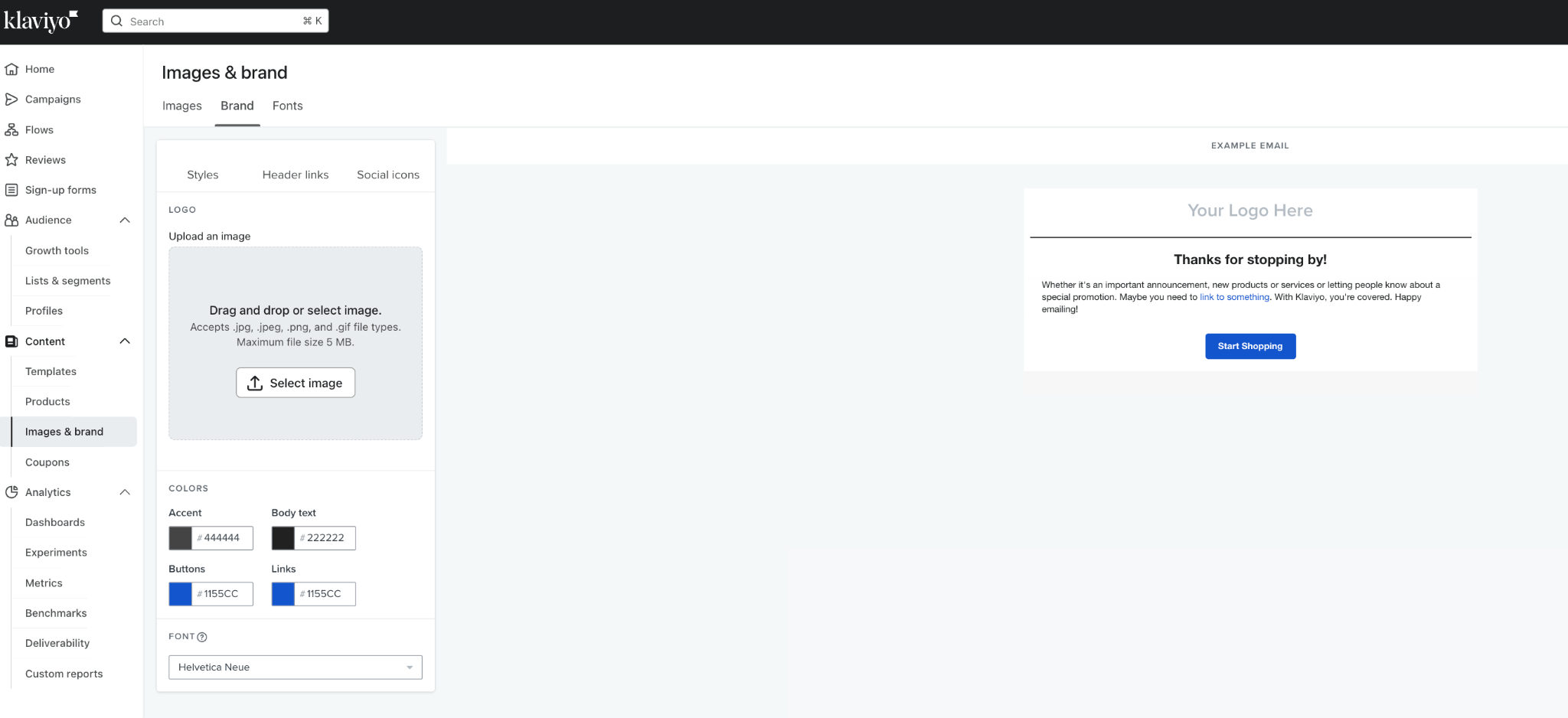Select the Brand tab
Image resolution: width=1568 pixels, height=718 pixels.
pyautogui.click(x=237, y=106)
